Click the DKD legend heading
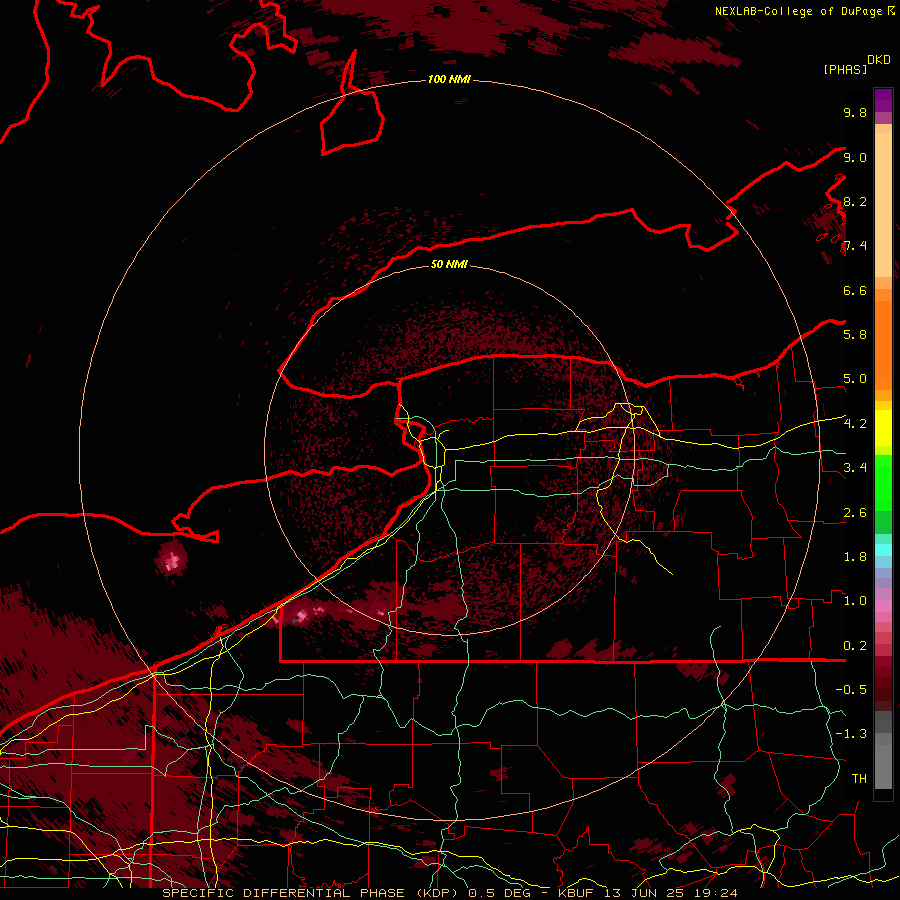Viewport: 900px width, 900px height. click(879, 60)
